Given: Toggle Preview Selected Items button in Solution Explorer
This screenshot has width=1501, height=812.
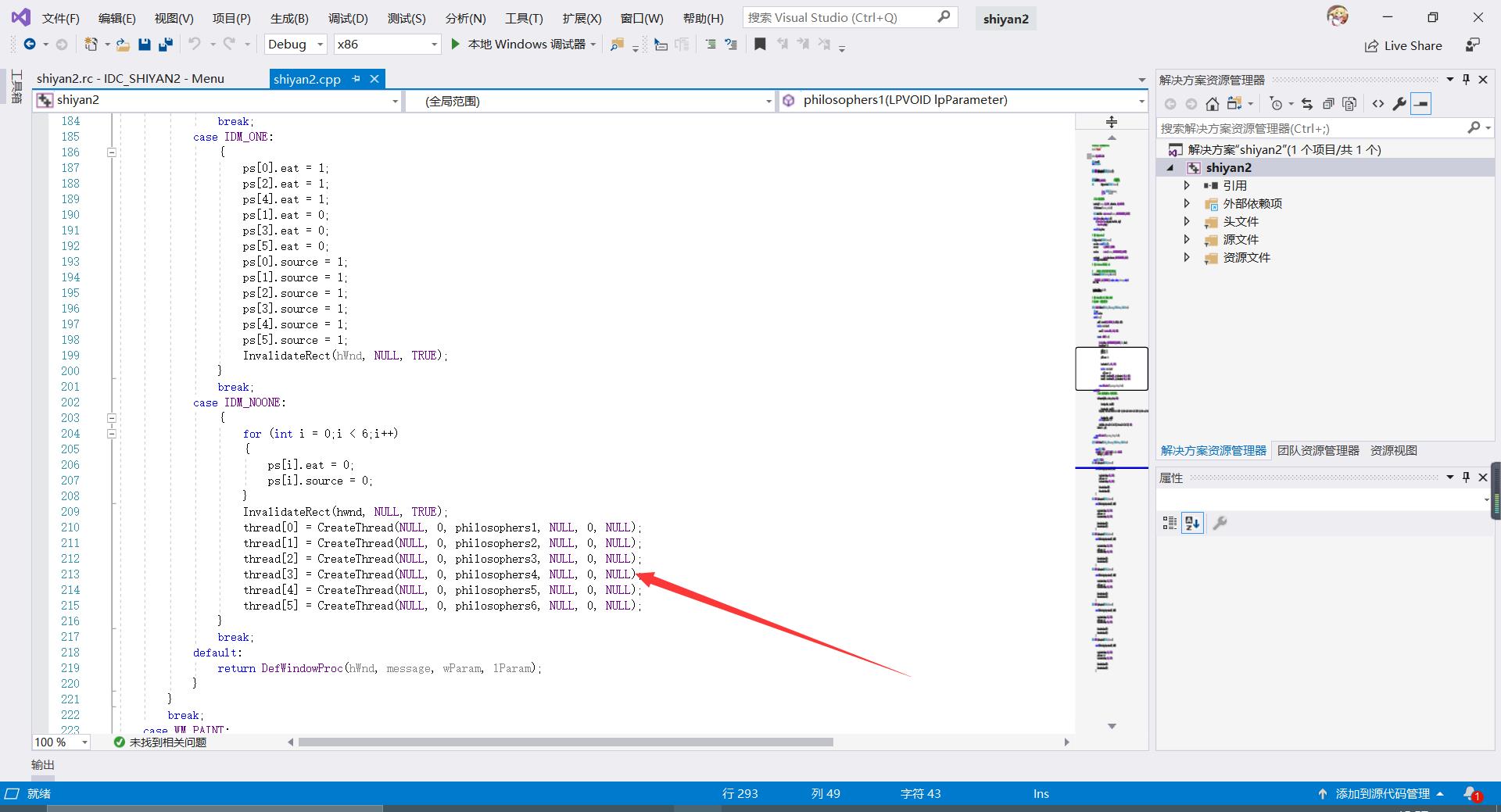Looking at the screenshot, I should (1421, 103).
